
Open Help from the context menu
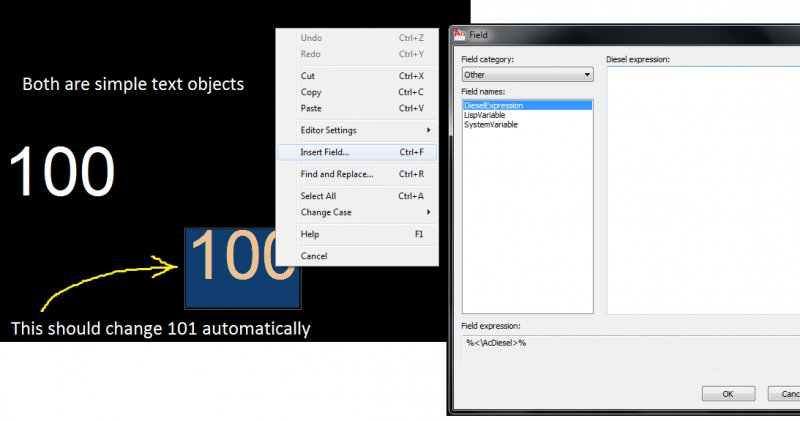click(x=357, y=234)
